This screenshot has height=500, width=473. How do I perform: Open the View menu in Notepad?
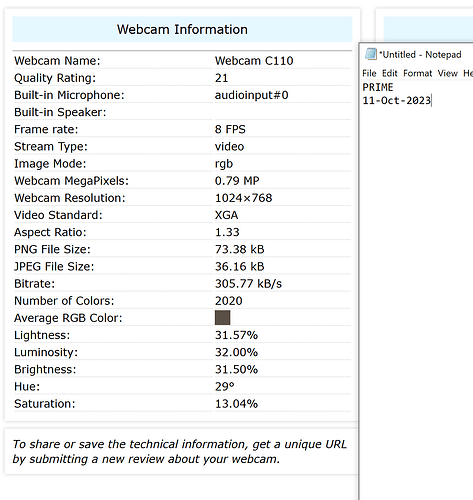tap(447, 73)
